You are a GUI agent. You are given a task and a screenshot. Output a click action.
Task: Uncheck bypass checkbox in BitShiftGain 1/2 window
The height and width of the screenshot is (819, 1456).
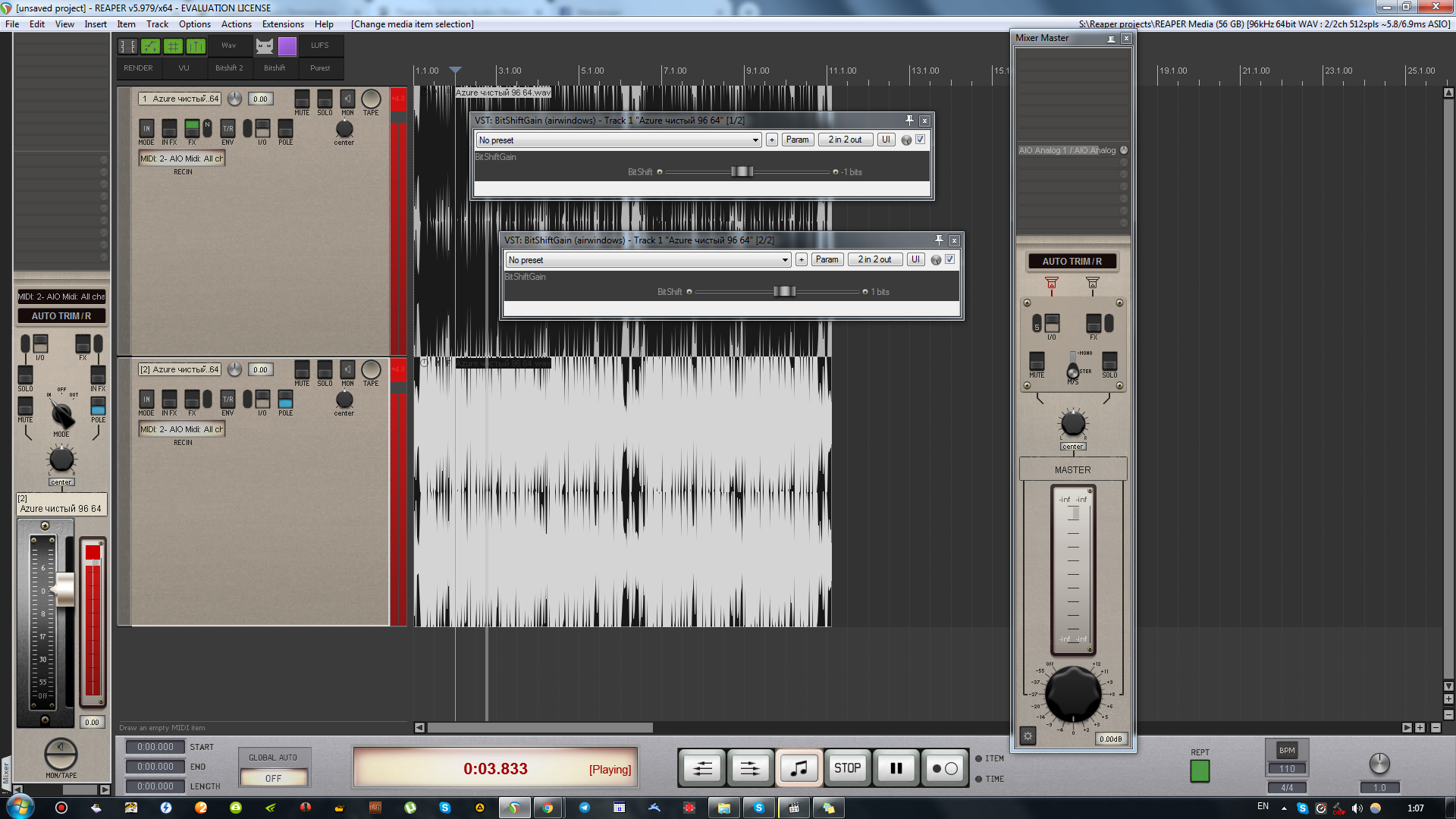(x=921, y=140)
